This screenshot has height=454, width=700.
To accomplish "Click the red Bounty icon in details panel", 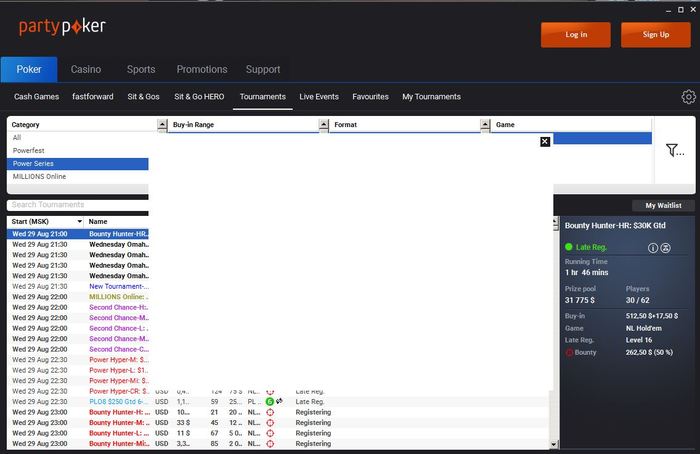I will tap(569, 353).
